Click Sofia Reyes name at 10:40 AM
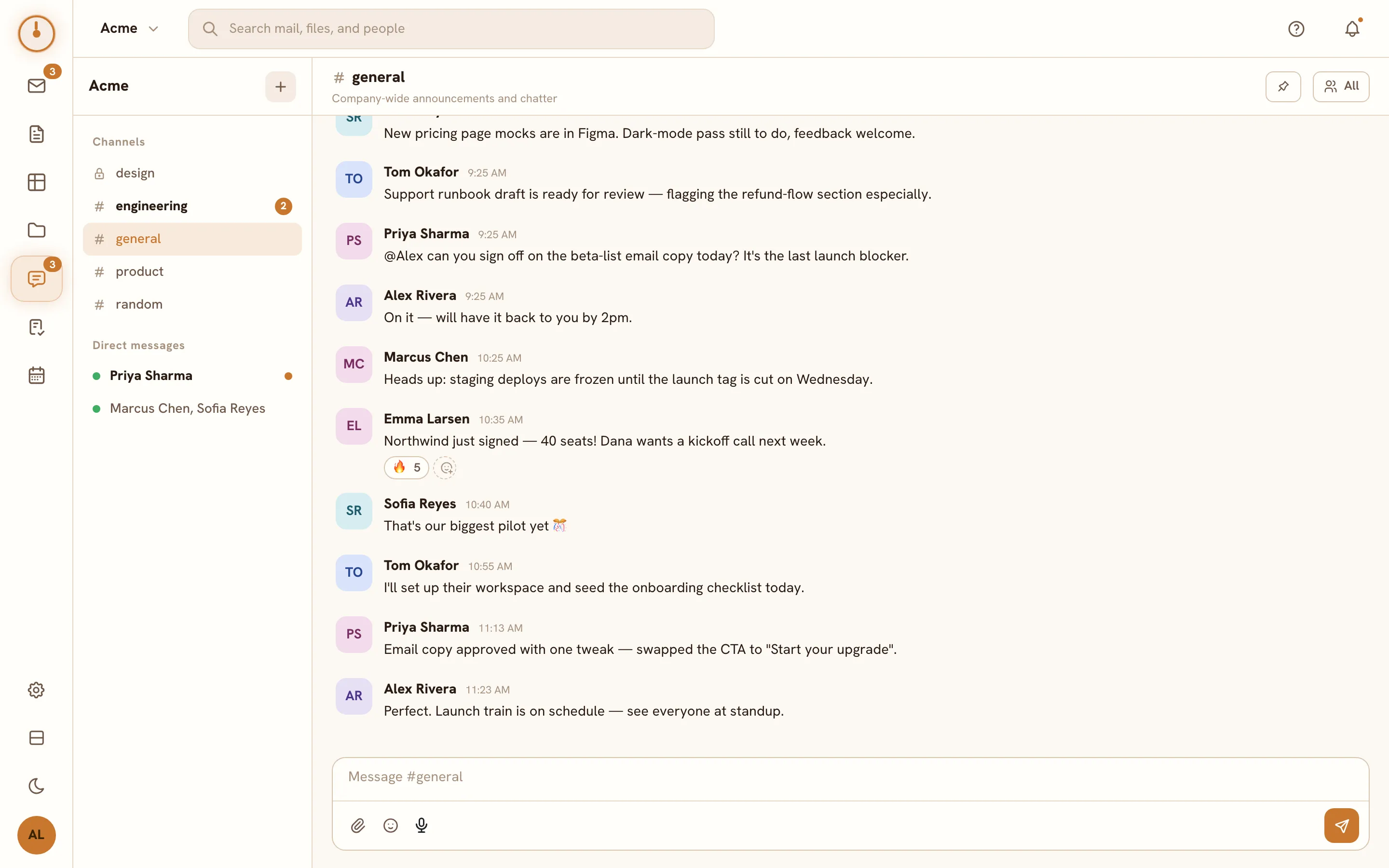This screenshot has width=1389, height=868. 420,503
